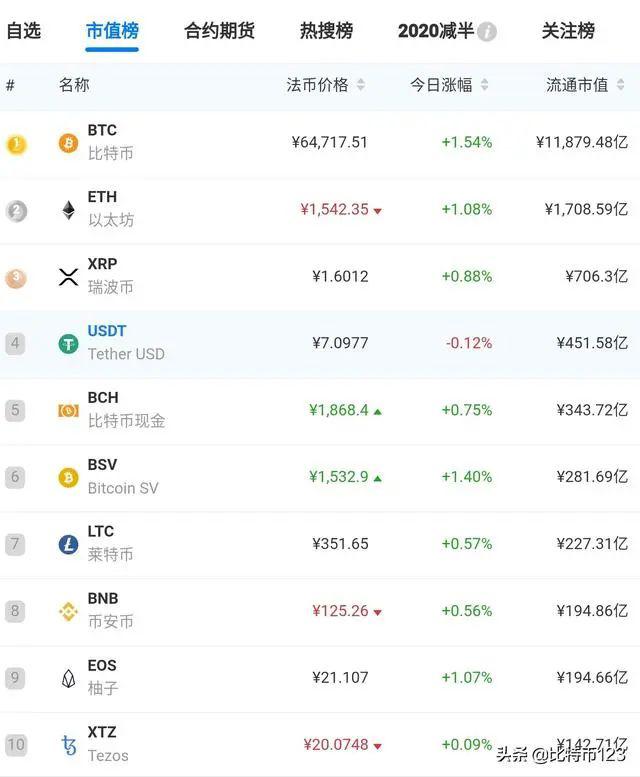Click the yellow Bitcoin SV icon
Image resolution: width=640 pixels, height=777 pixels.
[68, 477]
